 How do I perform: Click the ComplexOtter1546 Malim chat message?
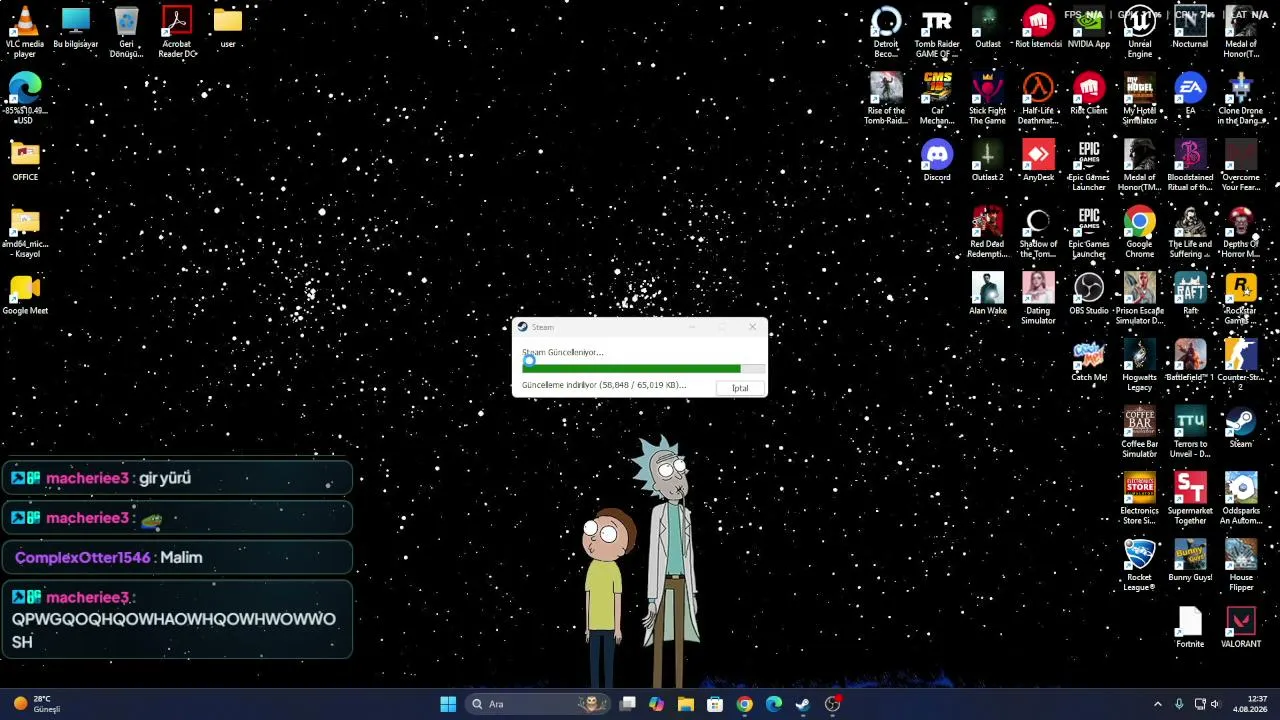(x=177, y=557)
